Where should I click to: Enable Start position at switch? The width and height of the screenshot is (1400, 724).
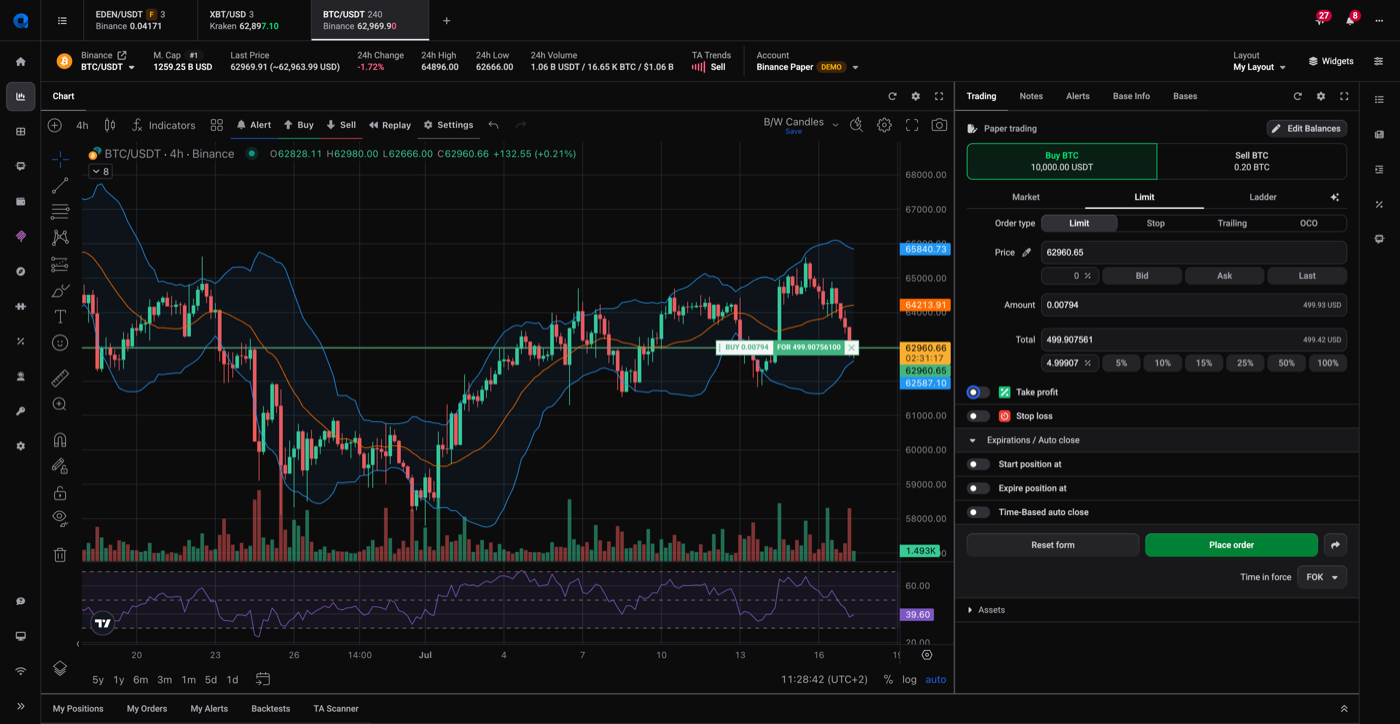[978, 464]
